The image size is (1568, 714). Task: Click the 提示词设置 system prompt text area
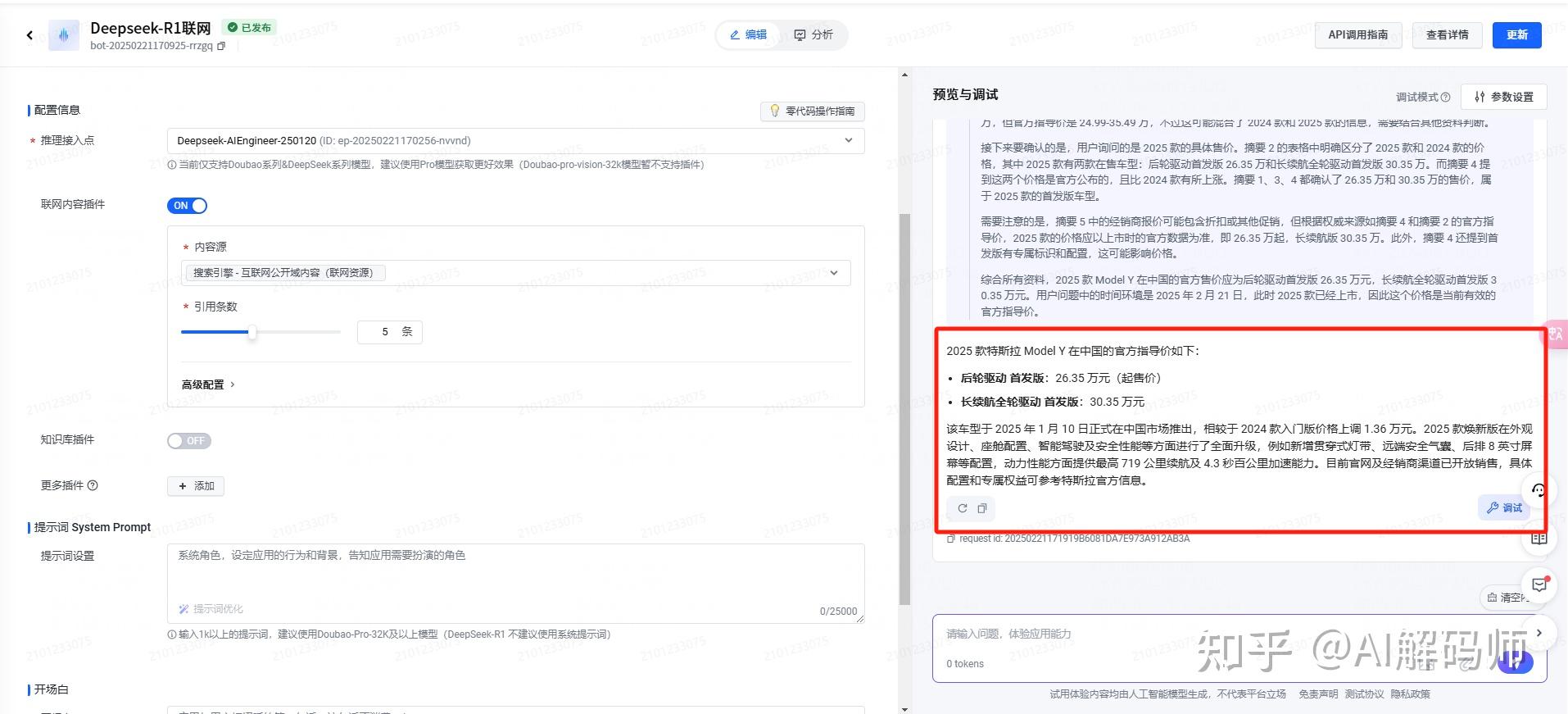point(515,583)
